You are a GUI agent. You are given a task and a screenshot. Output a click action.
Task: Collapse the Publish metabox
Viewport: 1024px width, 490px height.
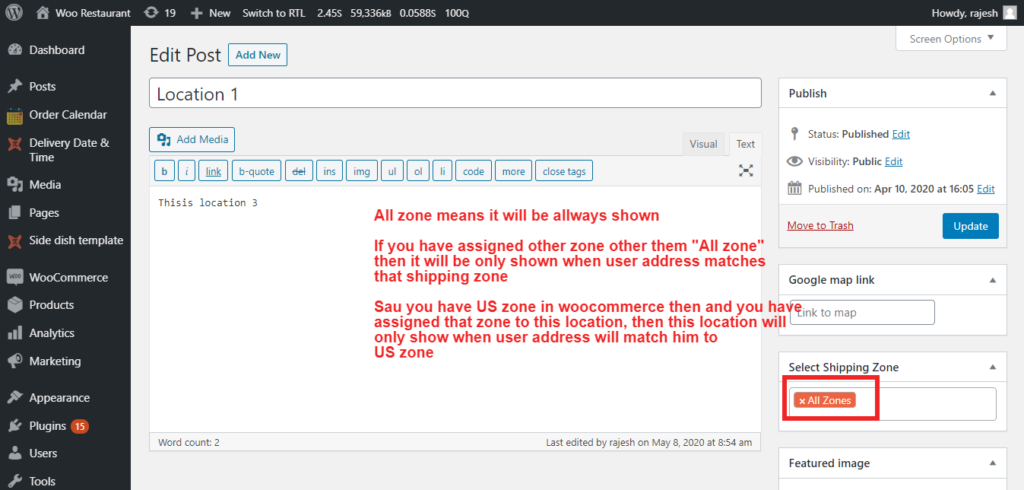(992, 93)
